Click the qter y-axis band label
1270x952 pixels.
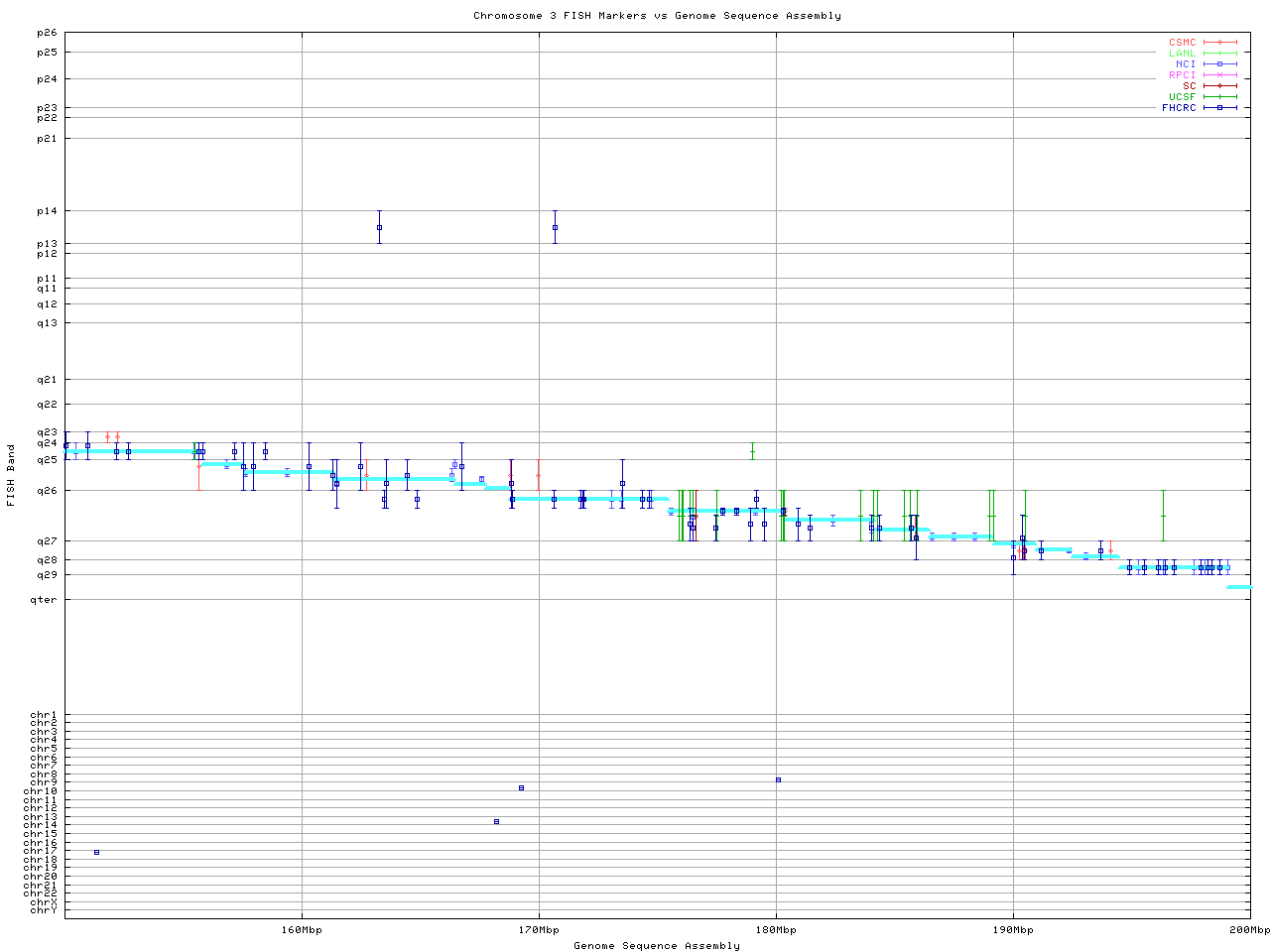(44, 599)
